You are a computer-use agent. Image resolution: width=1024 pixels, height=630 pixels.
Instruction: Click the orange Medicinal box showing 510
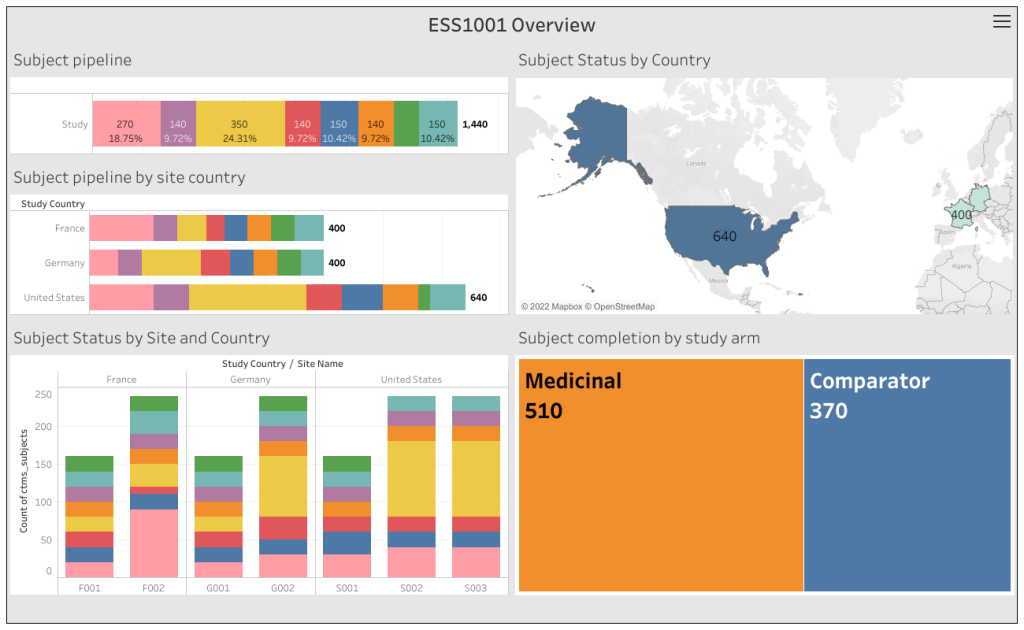coord(660,470)
